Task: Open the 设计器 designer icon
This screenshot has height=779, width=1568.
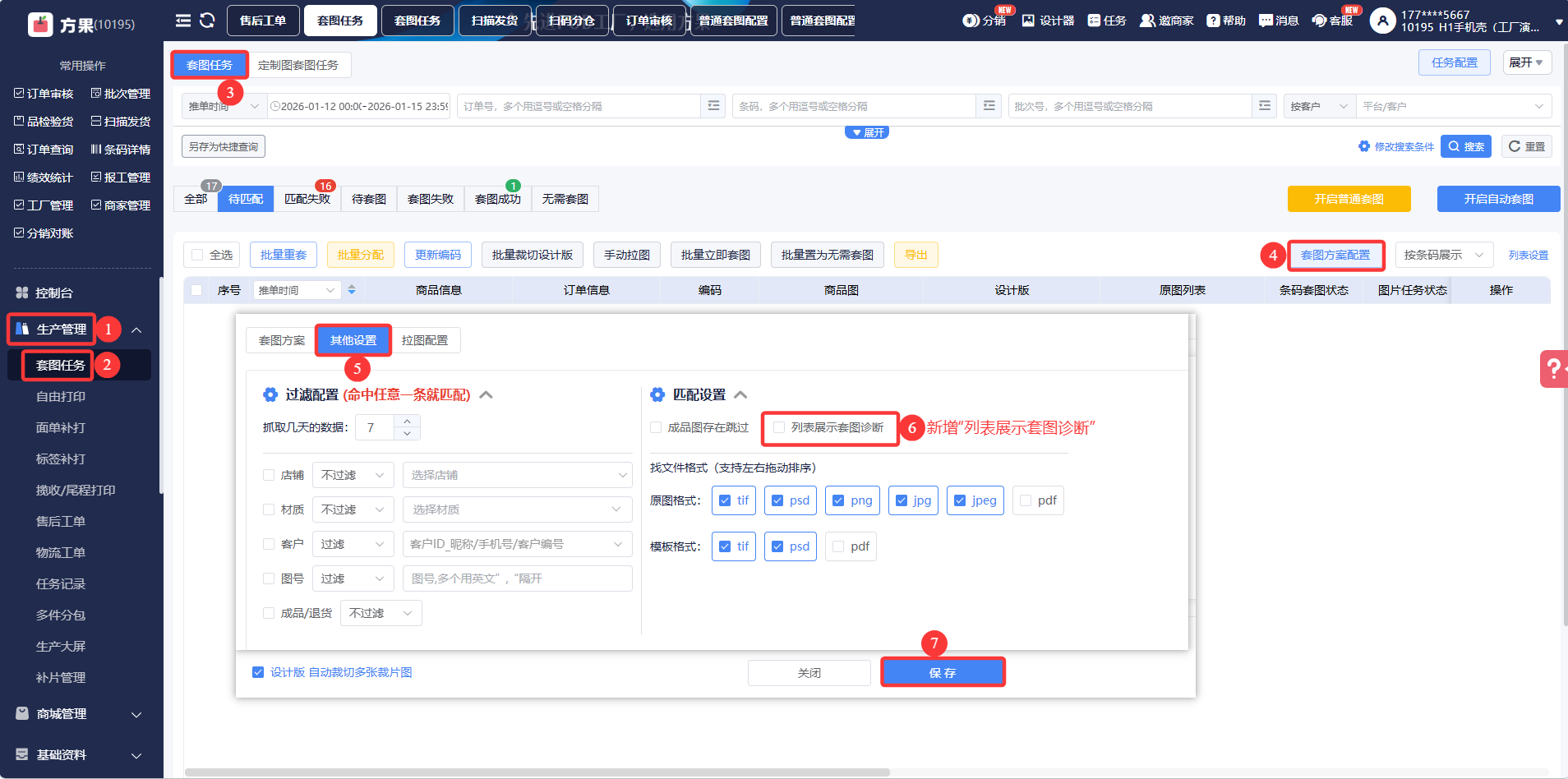Action: point(1028,21)
